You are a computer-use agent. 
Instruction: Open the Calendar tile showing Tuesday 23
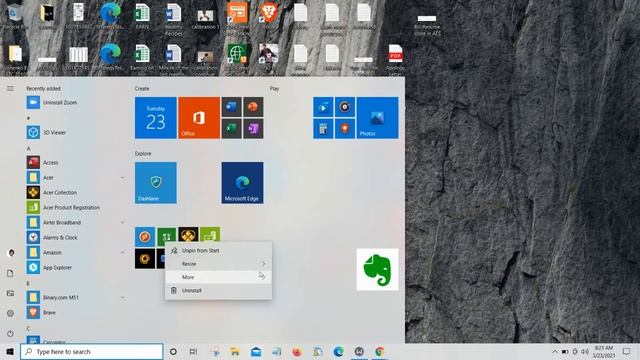click(156, 118)
